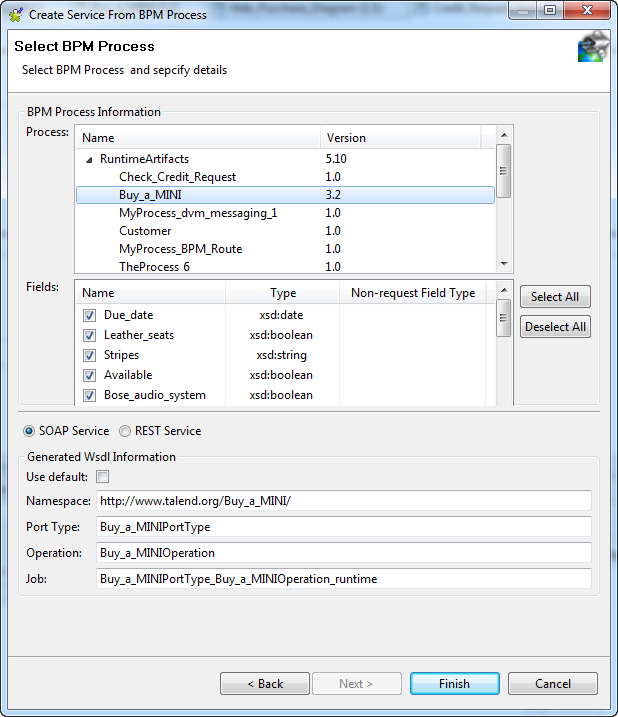Viewport: 618px width, 717px height.
Task: Toggle the Leather_seats field checkbox
Action: pos(90,335)
